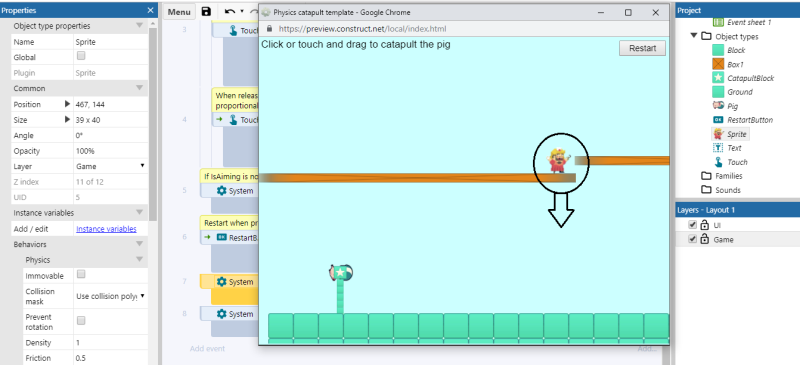Open the Layer dropdown showing Game

click(x=110, y=166)
